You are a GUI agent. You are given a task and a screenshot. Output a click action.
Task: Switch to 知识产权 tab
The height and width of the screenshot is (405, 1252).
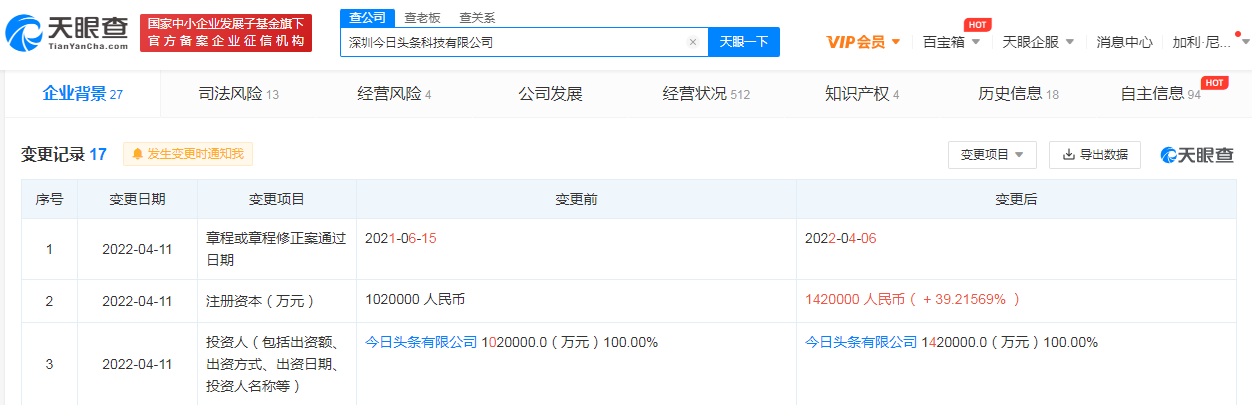pyautogui.click(x=862, y=94)
